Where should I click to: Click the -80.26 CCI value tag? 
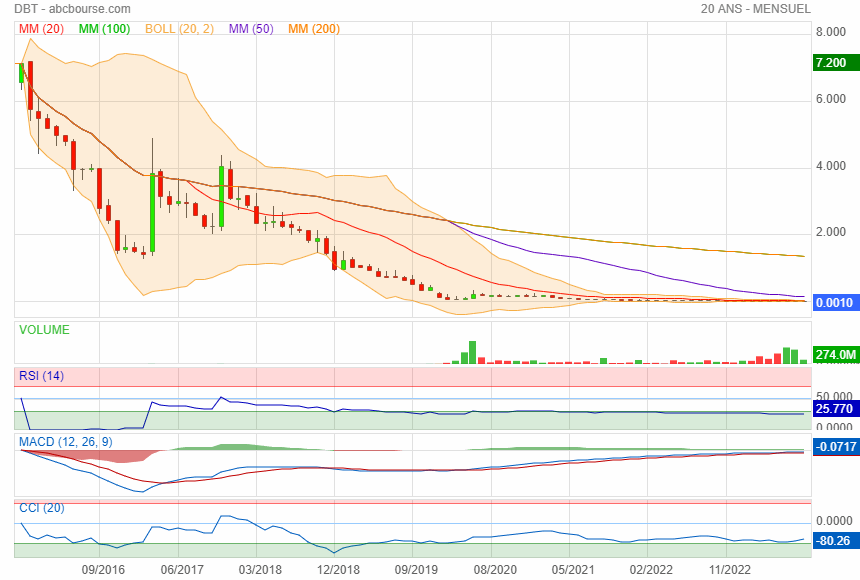[835, 540]
